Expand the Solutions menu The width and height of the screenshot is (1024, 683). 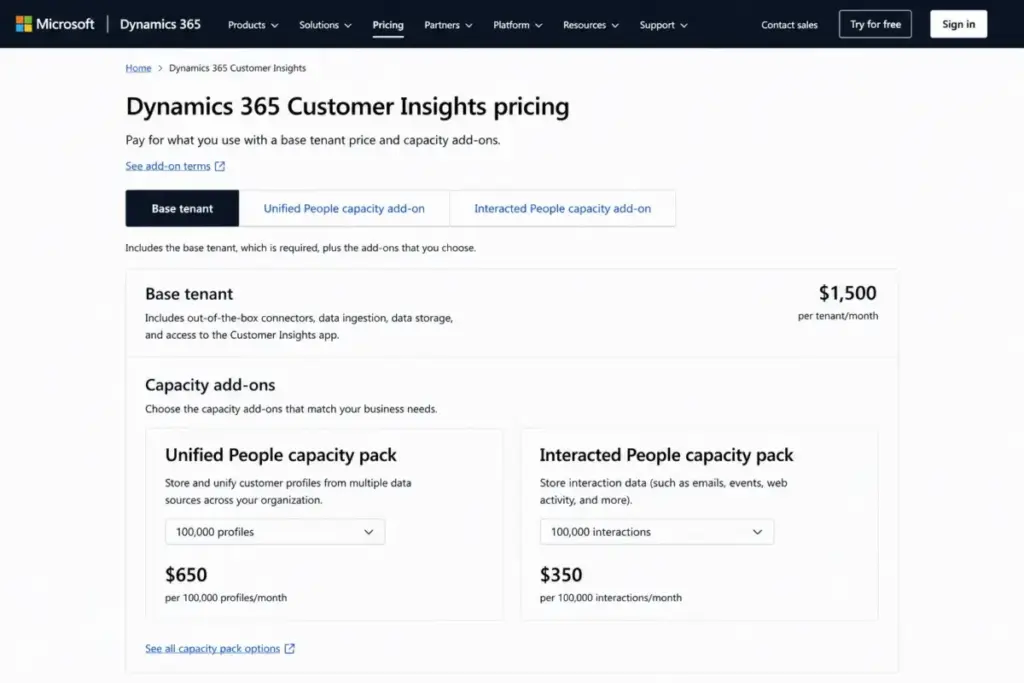[325, 25]
